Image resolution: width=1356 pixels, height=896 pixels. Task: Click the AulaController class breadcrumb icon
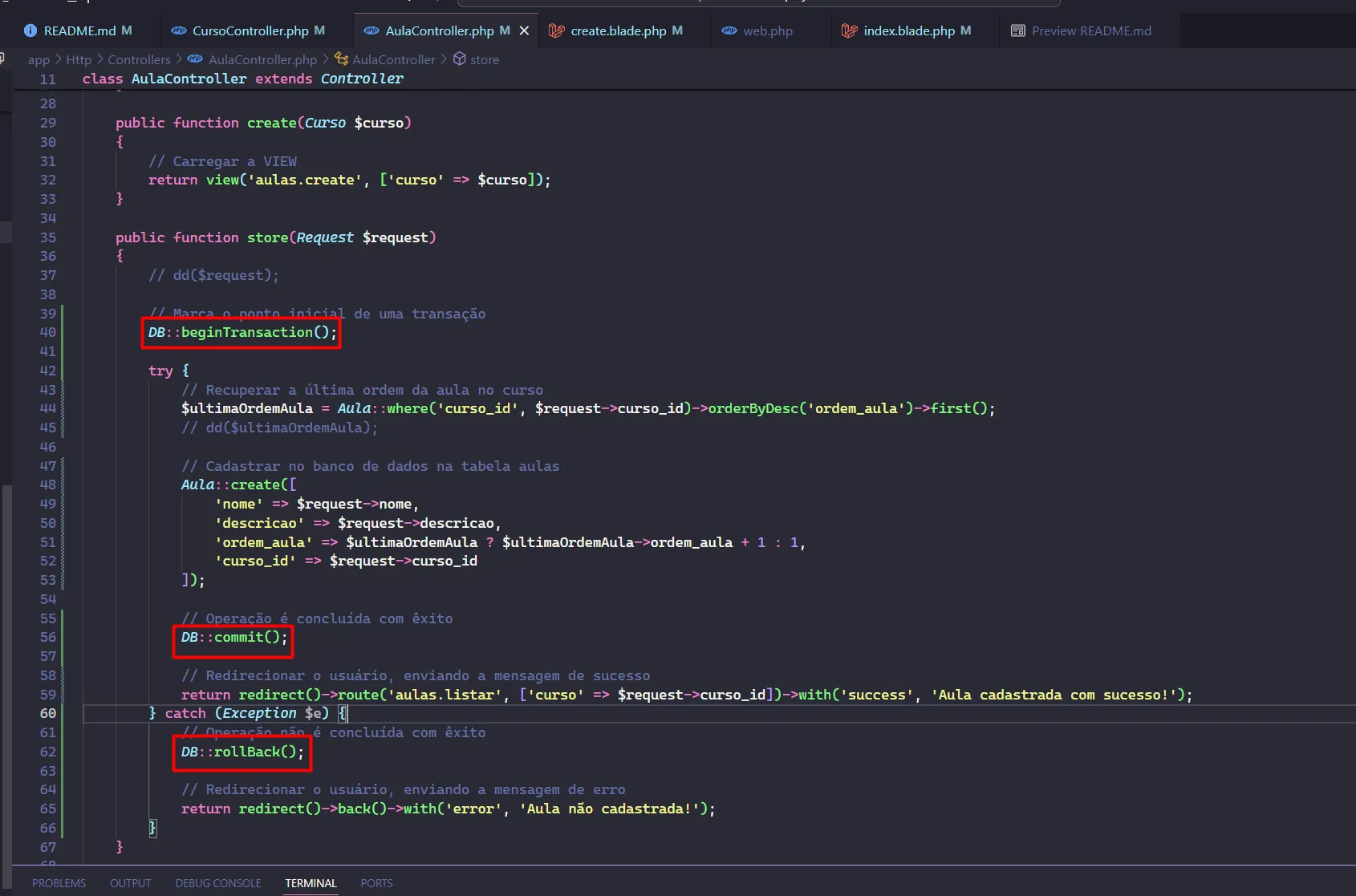click(x=342, y=59)
